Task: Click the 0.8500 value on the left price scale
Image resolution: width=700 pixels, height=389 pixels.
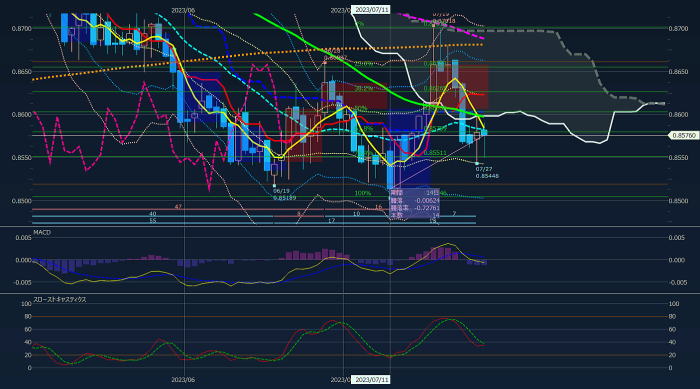Action: pos(21,201)
